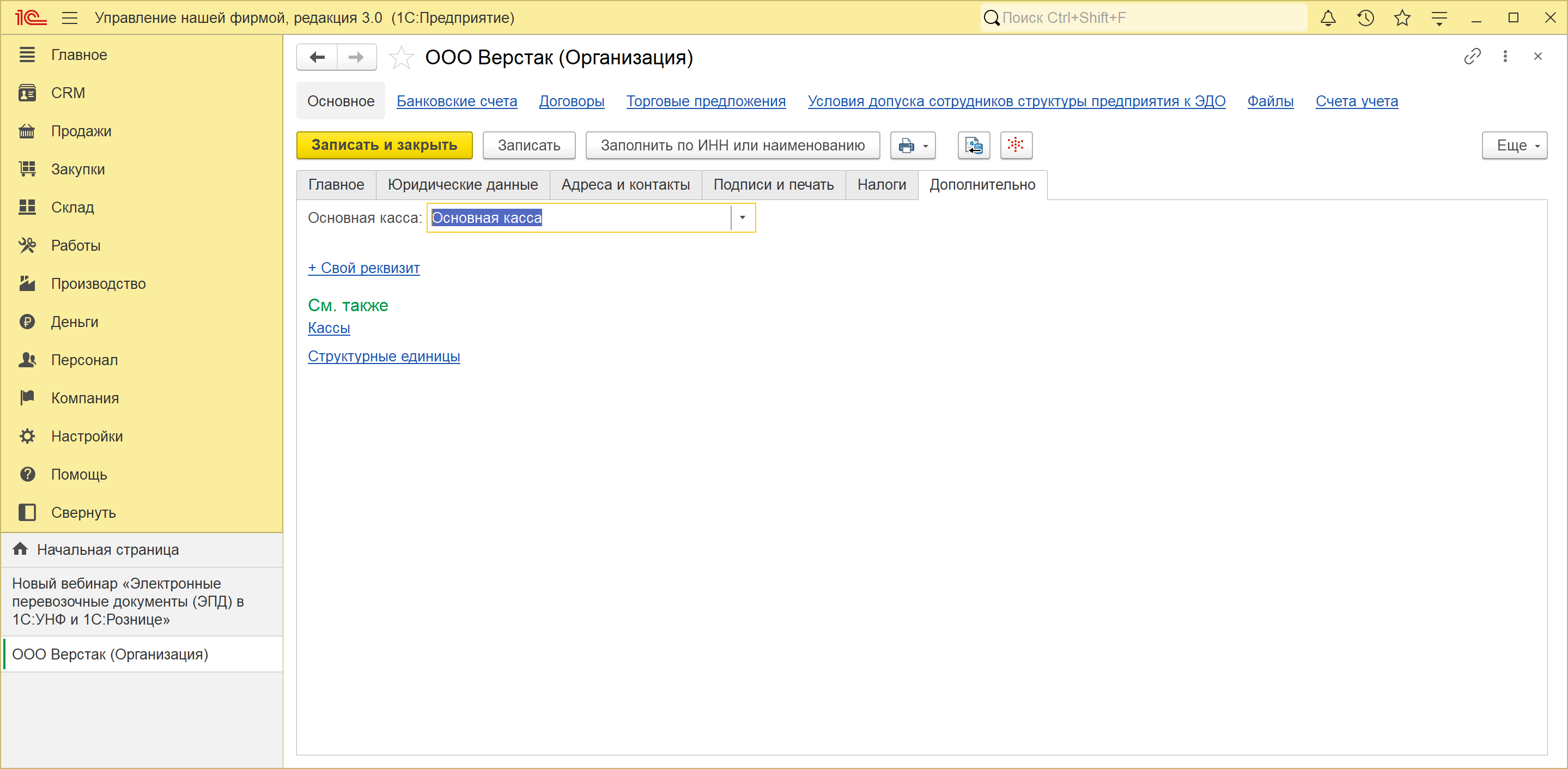The width and height of the screenshot is (1568, 769).
Task: Click the document exchange toolbar icon
Action: point(974,146)
